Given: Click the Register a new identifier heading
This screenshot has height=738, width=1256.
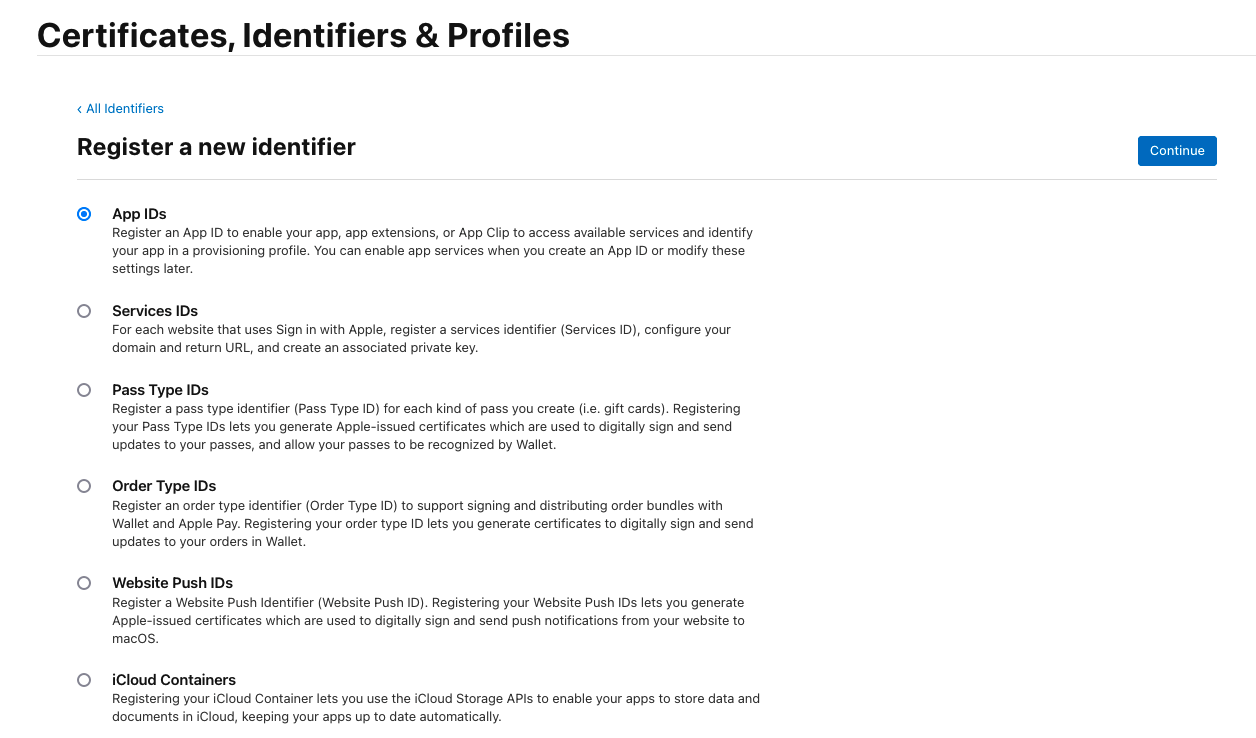Looking at the screenshot, I should pyautogui.click(x=216, y=147).
